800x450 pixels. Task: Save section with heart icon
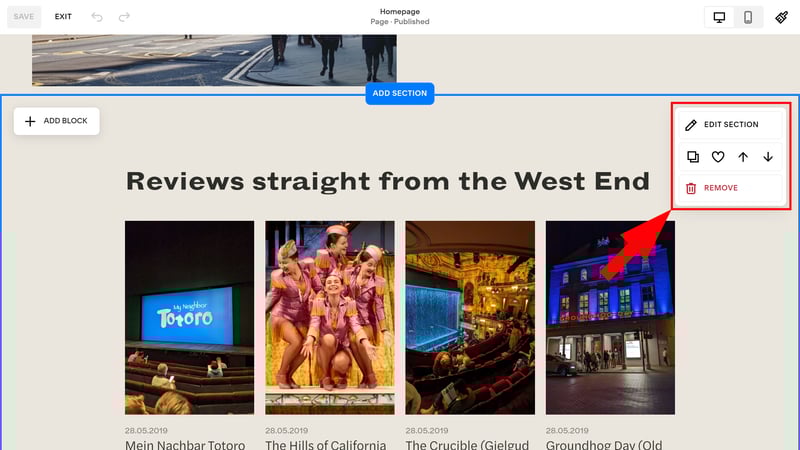[x=718, y=157]
